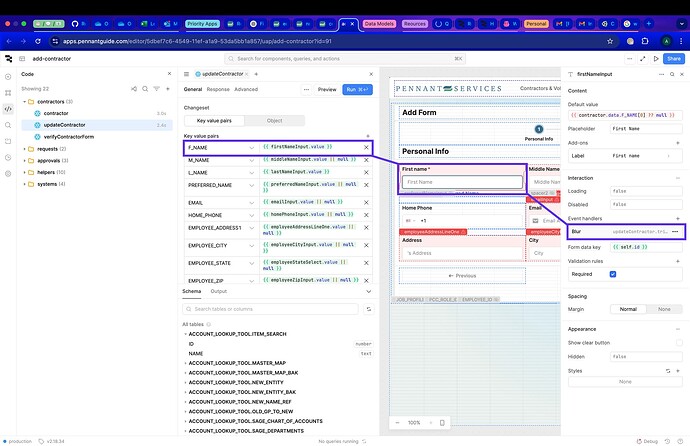690x446 pixels.
Task: Click the Share button
Action: tap(674, 58)
